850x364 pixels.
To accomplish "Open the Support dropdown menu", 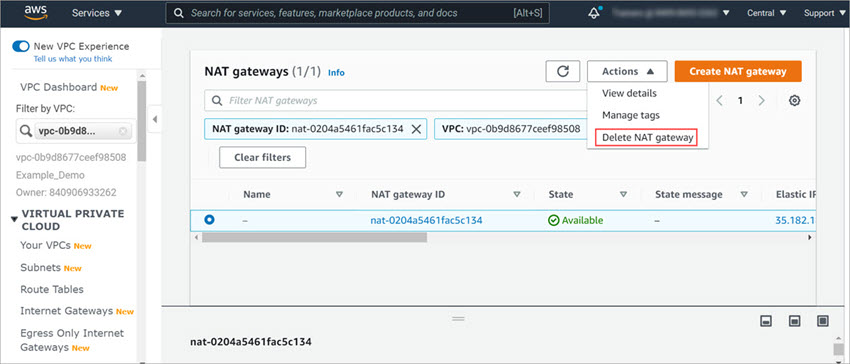I will [x=824, y=13].
